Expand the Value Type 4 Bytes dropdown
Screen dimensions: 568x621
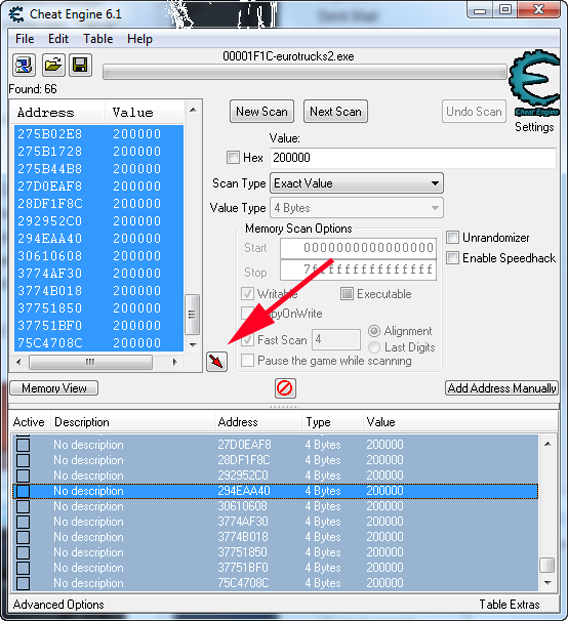(356, 208)
